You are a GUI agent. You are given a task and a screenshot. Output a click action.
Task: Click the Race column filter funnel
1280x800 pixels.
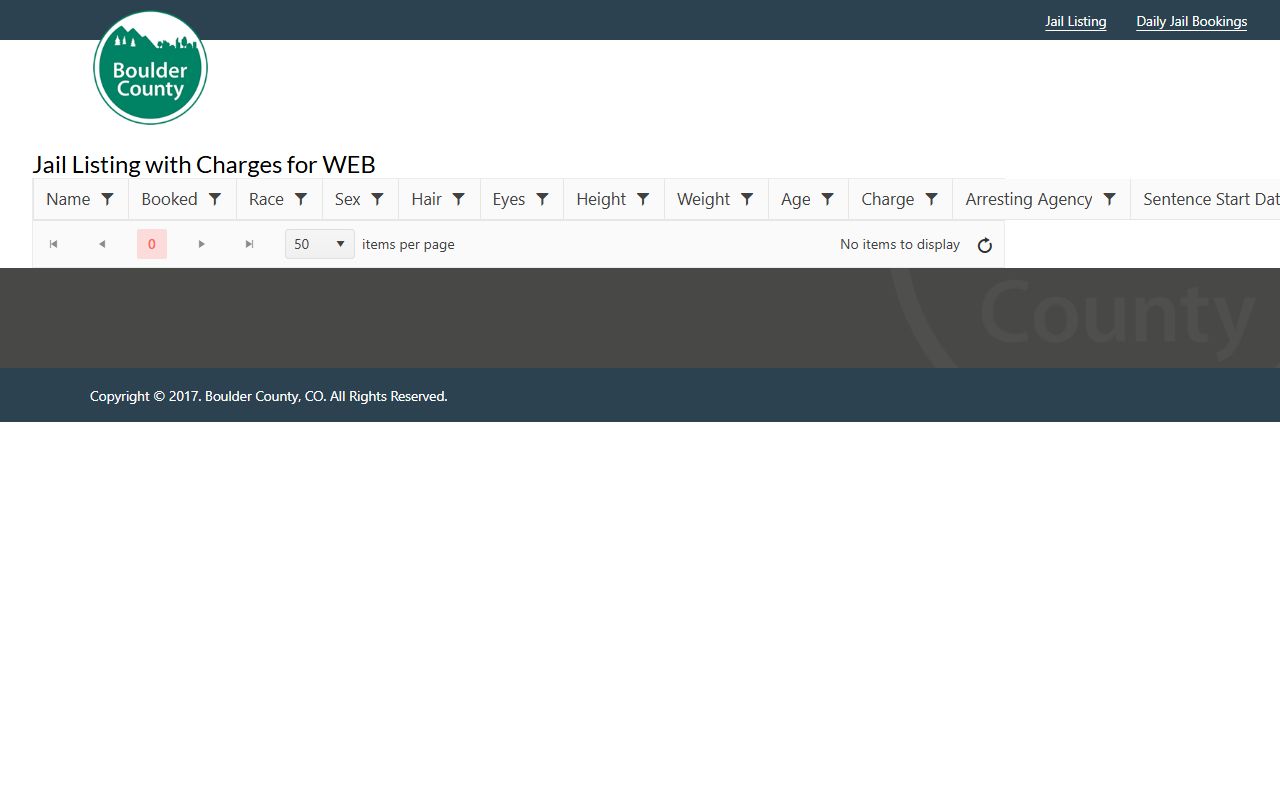pos(301,199)
